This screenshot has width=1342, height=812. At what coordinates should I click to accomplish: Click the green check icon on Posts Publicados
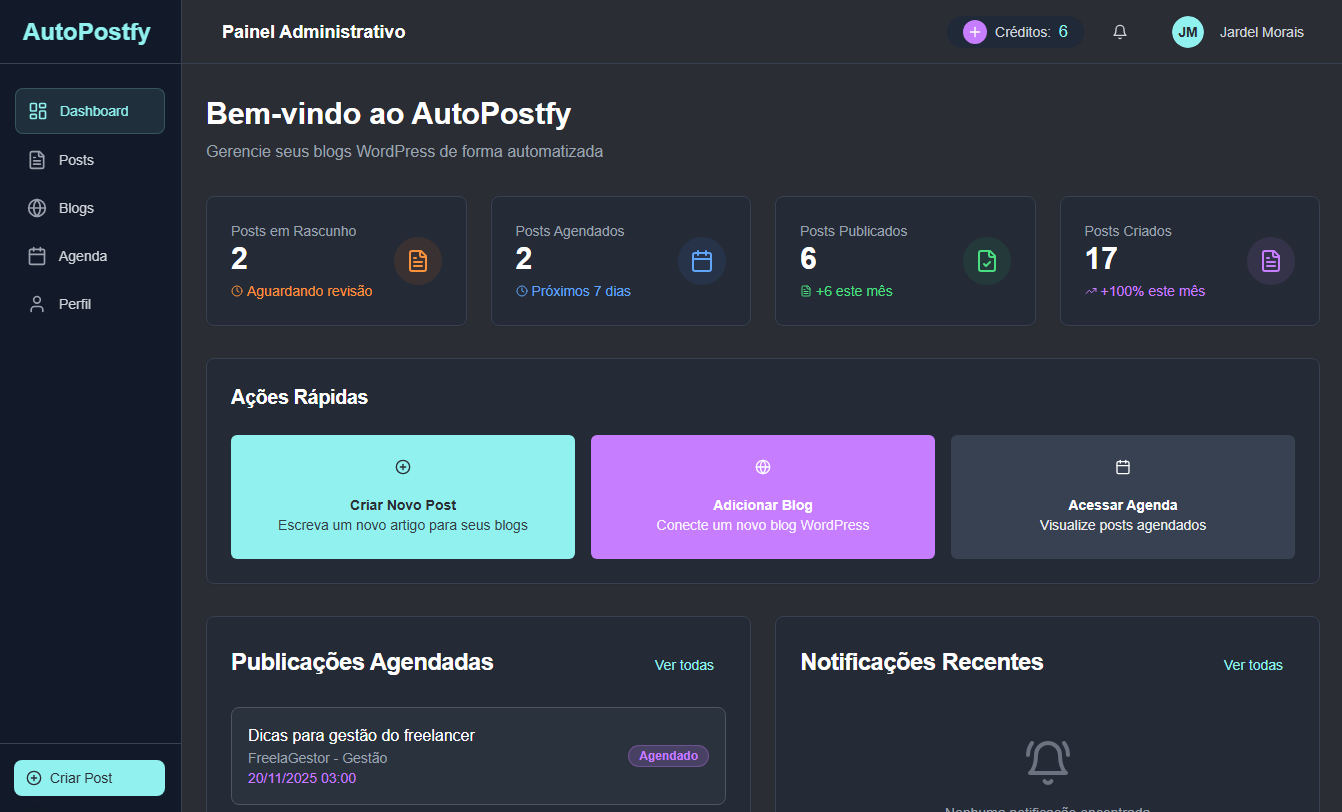(x=986, y=261)
